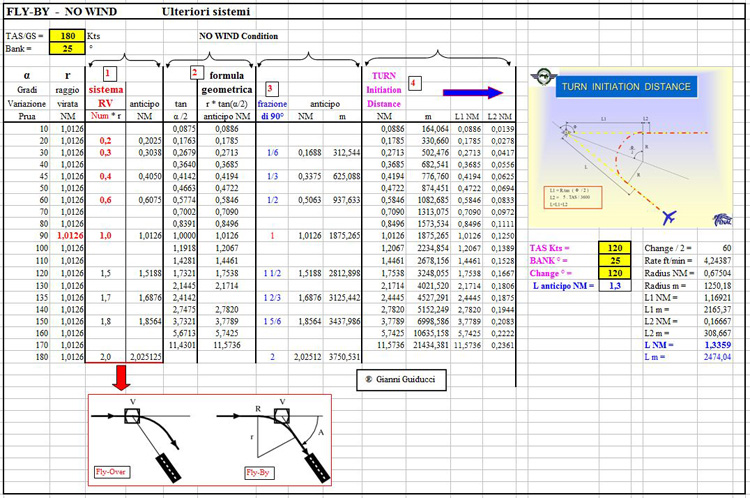The image size is (750, 498).
Task: Select the 'Rate ft/min =' value 4,24387
Action: click(717, 261)
